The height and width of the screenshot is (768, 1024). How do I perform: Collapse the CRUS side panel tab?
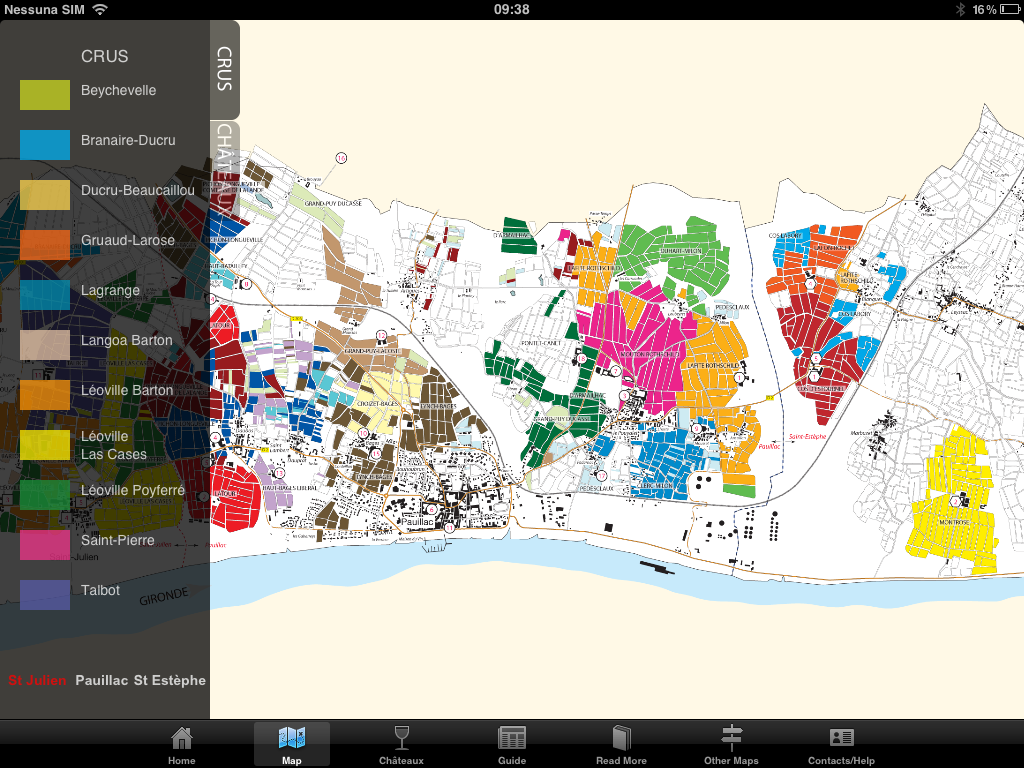tap(225, 70)
